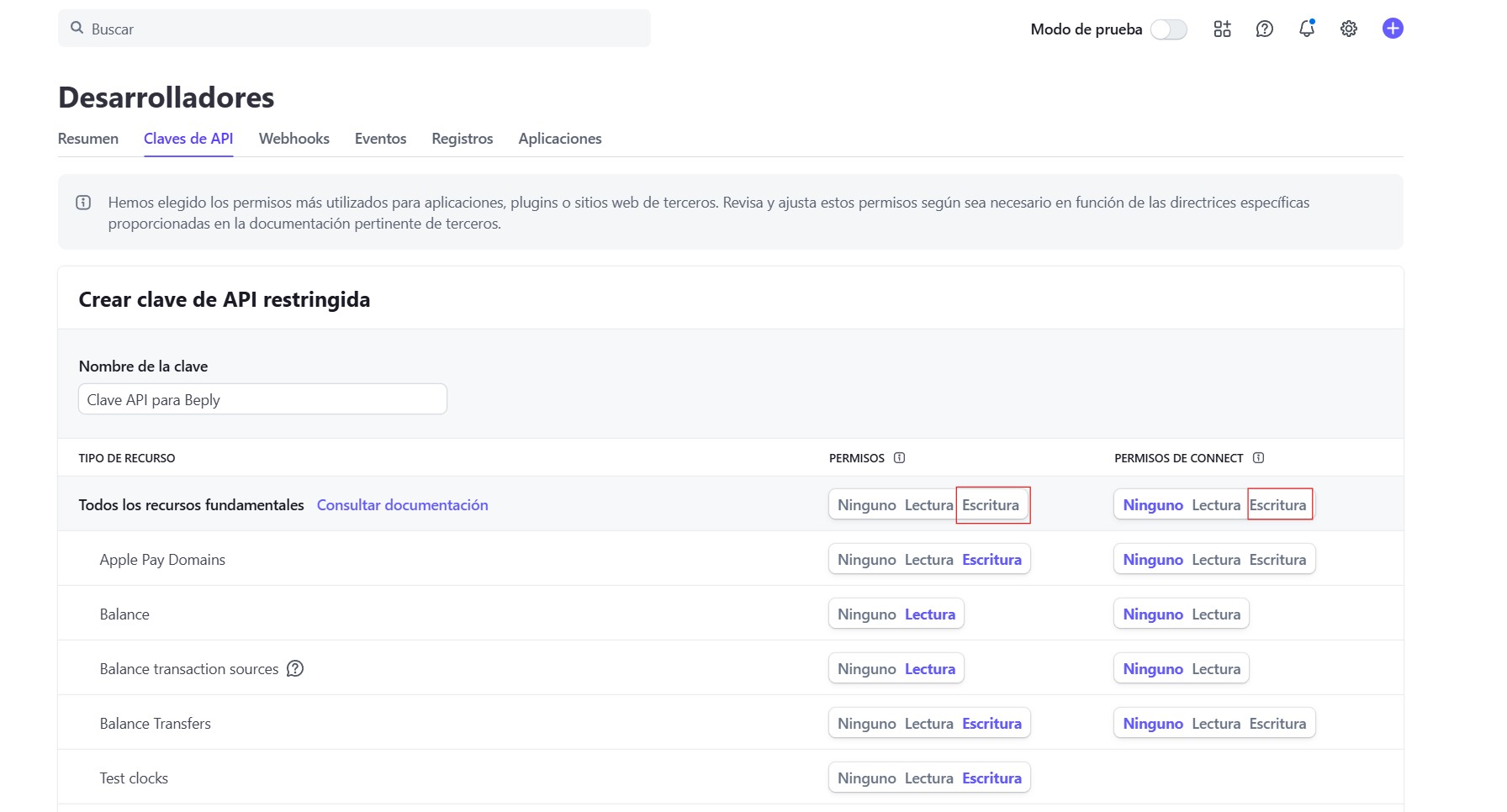The image size is (1507, 812).
Task: Set Balance Connect permission to Lectura
Action: tap(1216, 614)
